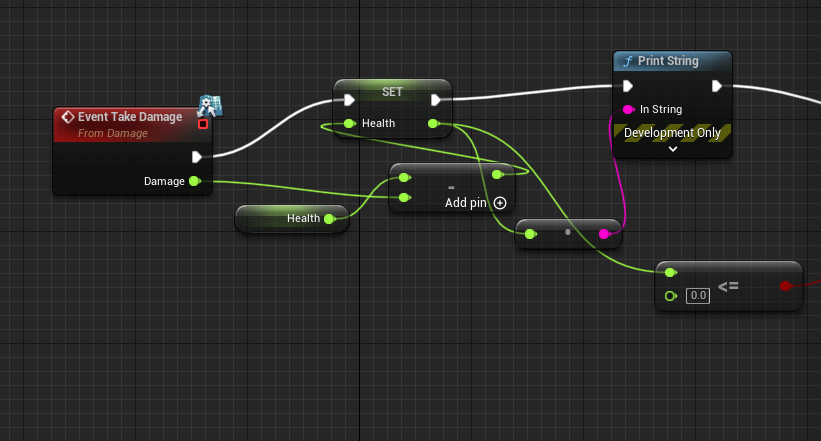Select the Print String node title bar
The height and width of the screenshot is (441, 821).
coord(672,62)
